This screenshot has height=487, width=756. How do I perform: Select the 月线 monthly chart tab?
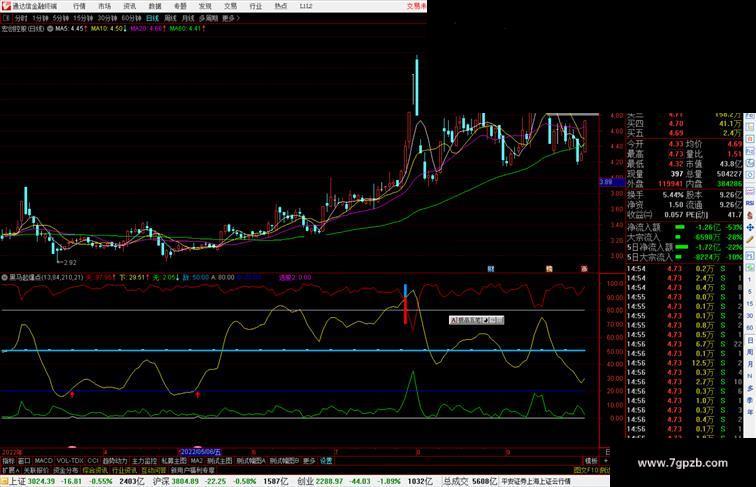coord(188,18)
